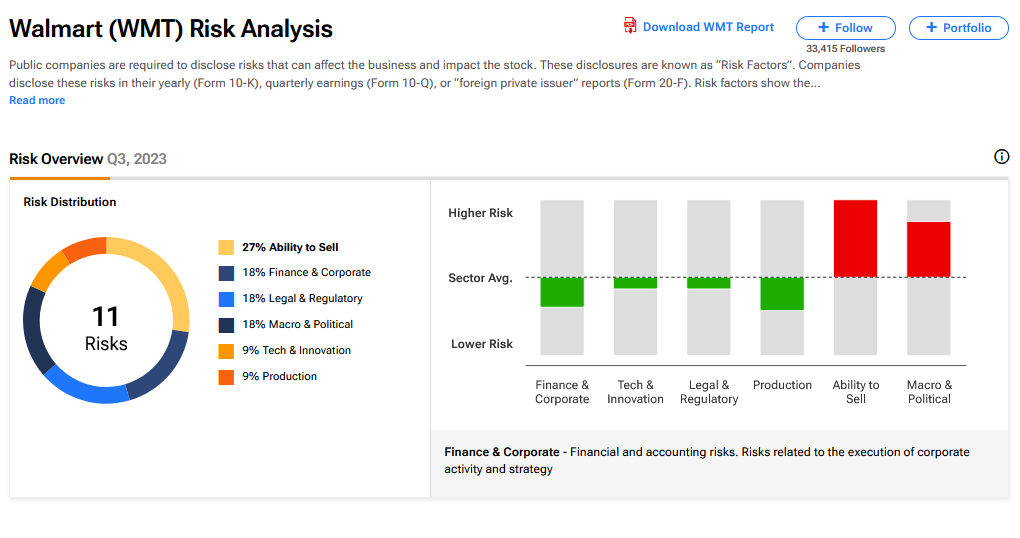1020x538 pixels.
Task: Select the green Finance & Corporate risk bar
Action: pos(562,292)
